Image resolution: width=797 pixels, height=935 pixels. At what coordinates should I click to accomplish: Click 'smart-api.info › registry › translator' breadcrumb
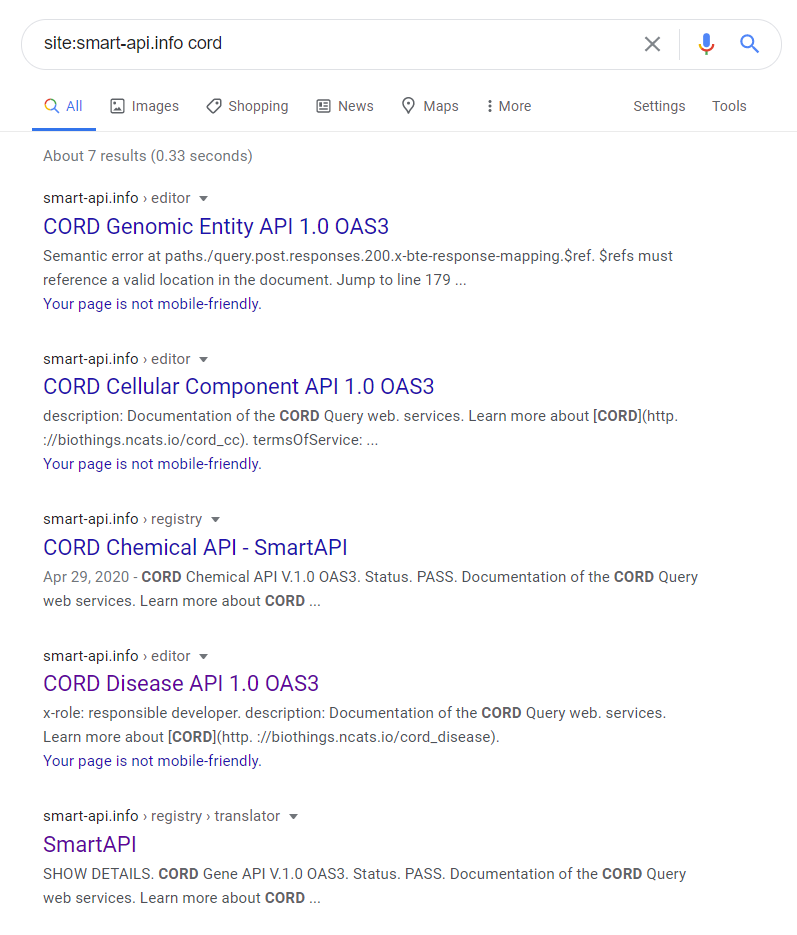click(x=162, y=816)
